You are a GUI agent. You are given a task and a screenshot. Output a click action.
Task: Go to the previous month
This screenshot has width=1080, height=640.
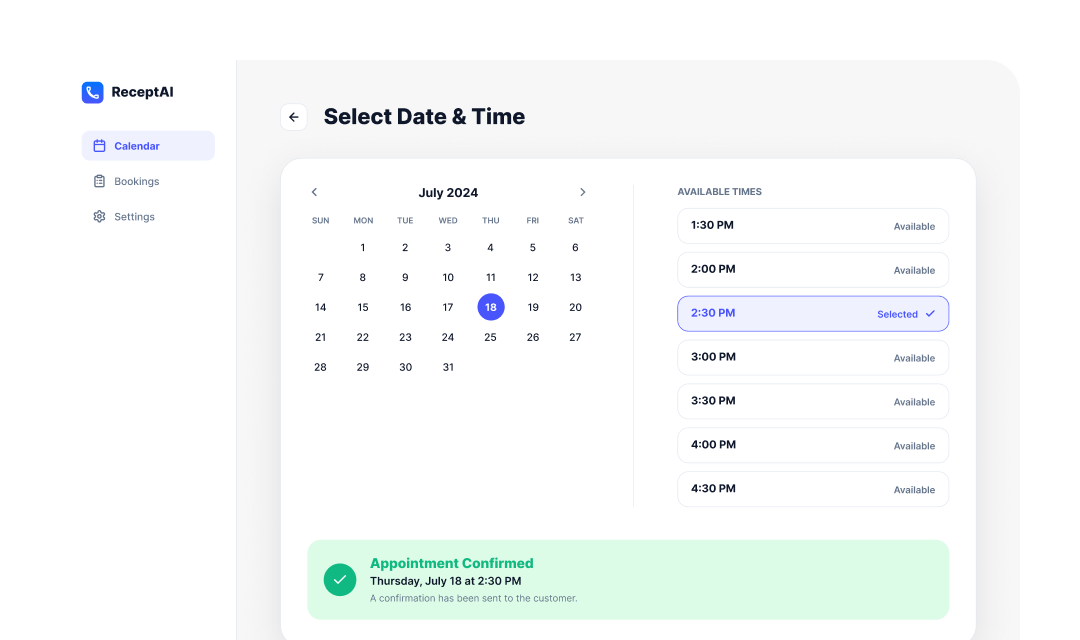click(314, 192)
